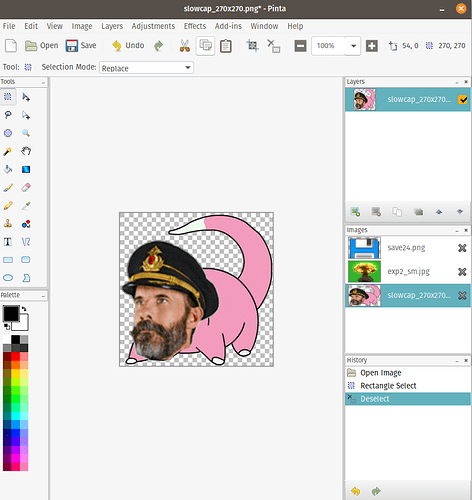Open the Effects menu

coord(195,26)
